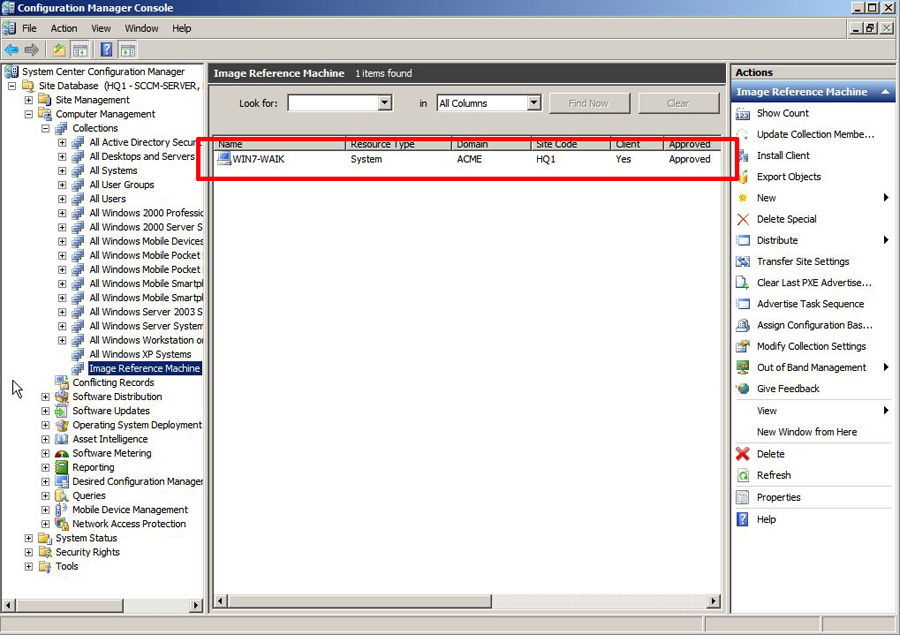The width and height of the screenshot is (900, 635).
Task: Select Update Collection Membership action
Action: [815, 134]
